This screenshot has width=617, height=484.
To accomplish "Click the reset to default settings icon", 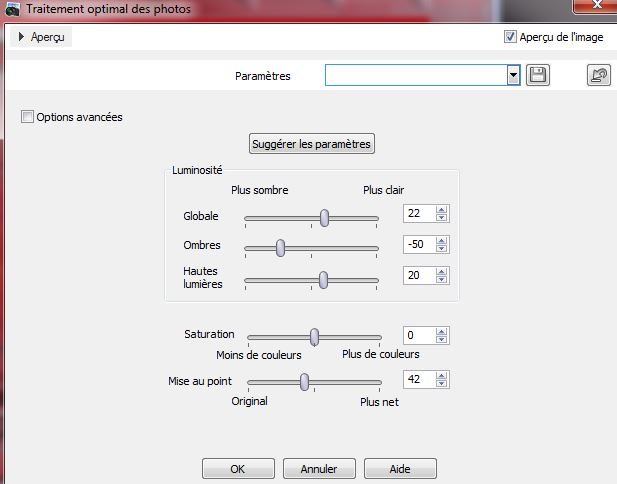I will pos(599,75).
